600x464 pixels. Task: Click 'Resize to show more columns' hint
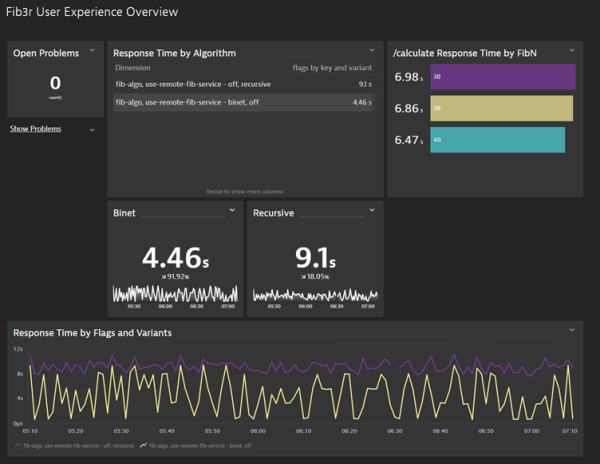pyautogui.click(x=245, y=191)
